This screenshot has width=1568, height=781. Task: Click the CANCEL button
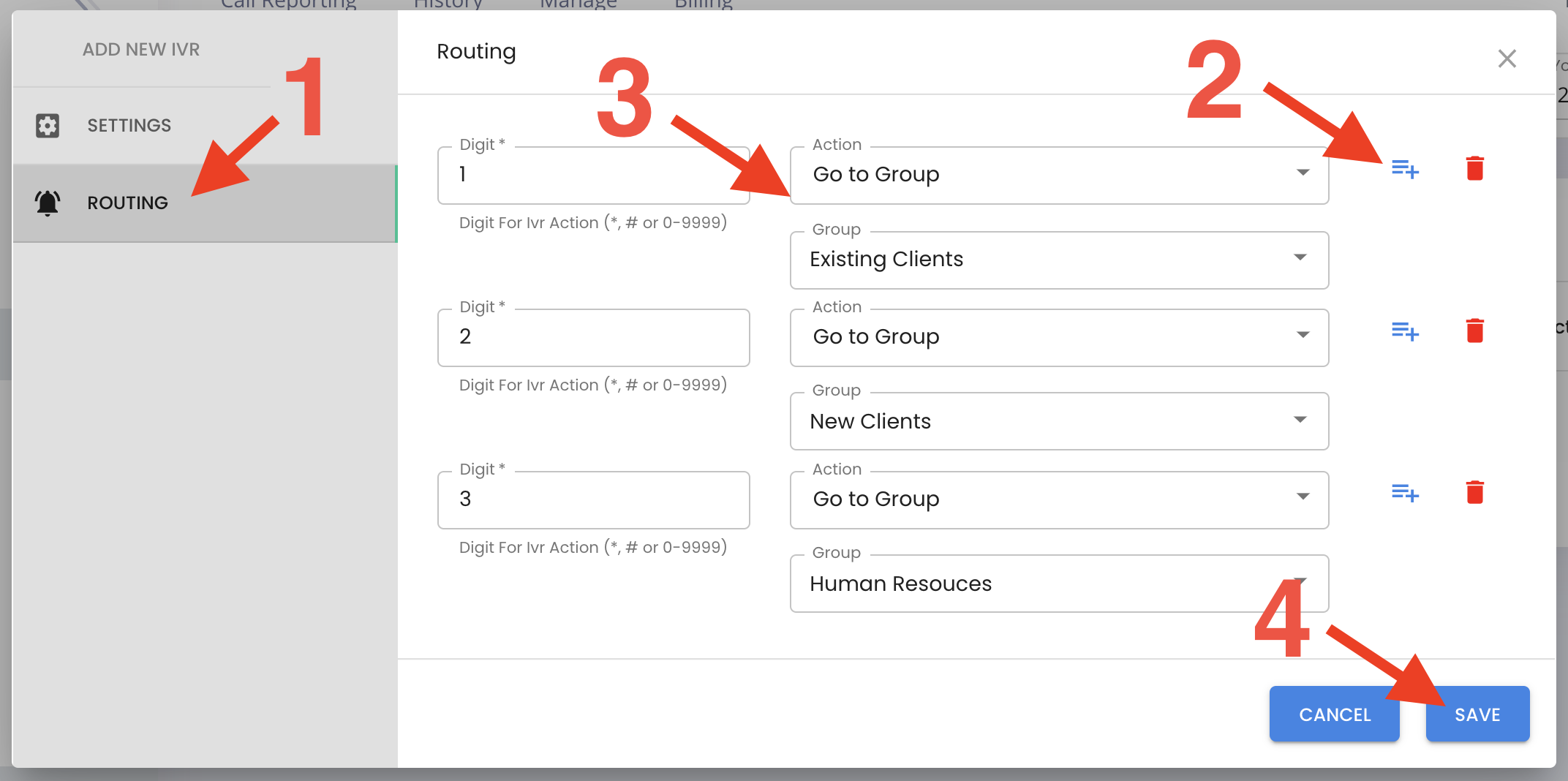(1334, 714)
